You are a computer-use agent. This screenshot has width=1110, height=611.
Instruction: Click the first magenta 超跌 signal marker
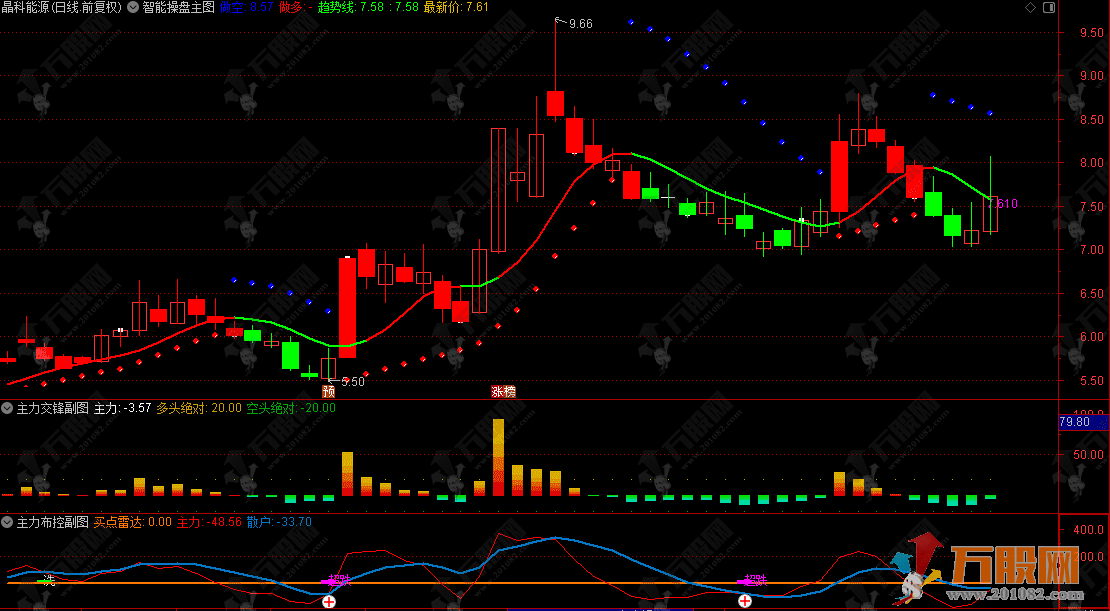338,580
